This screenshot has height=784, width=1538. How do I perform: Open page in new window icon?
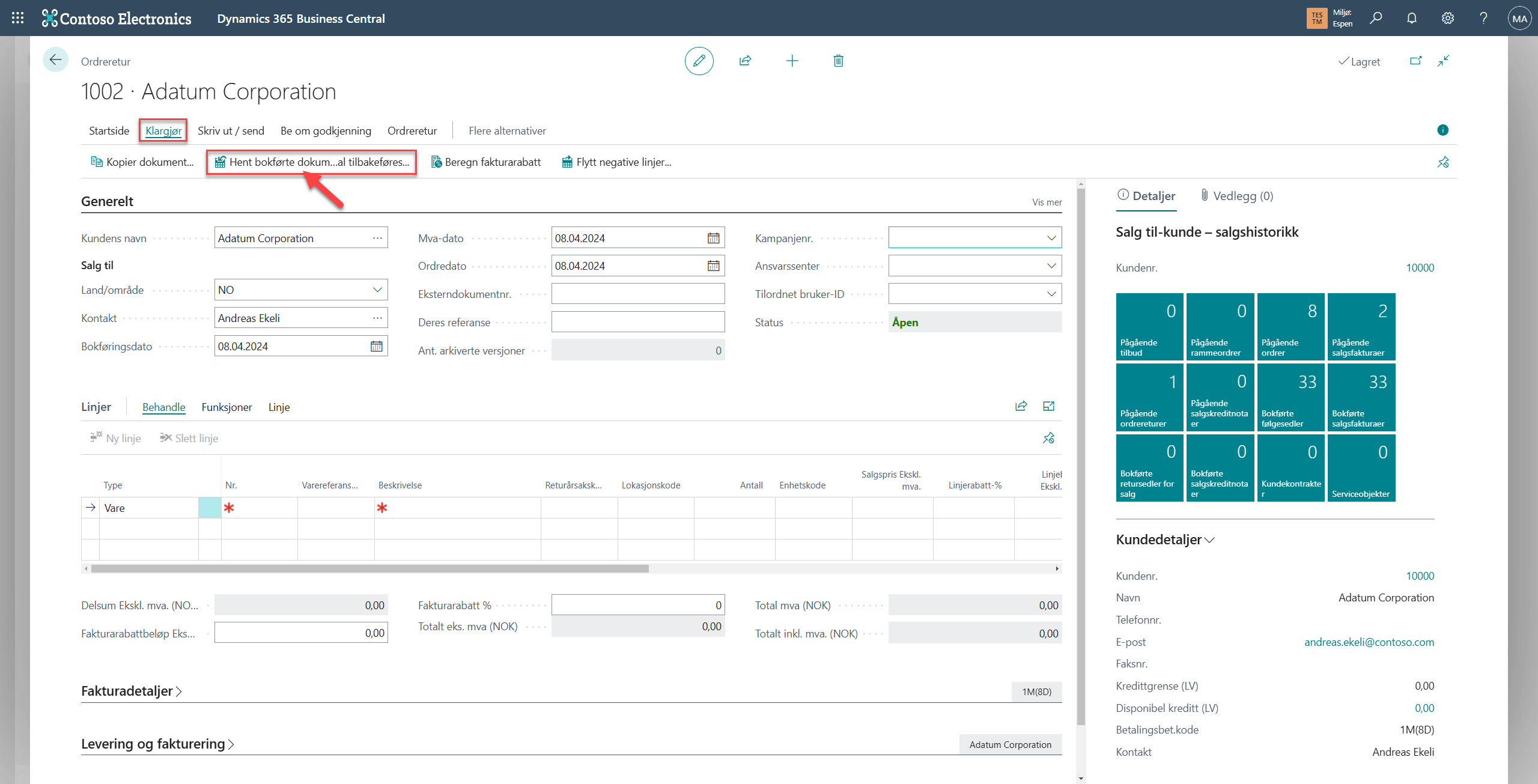point(1415,61)
